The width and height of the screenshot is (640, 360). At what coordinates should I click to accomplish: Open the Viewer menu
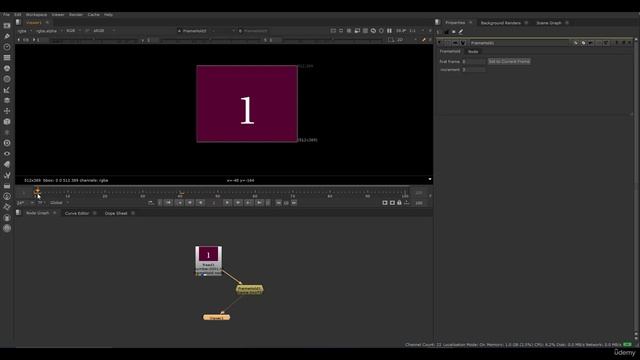click(x=58, y=15)
